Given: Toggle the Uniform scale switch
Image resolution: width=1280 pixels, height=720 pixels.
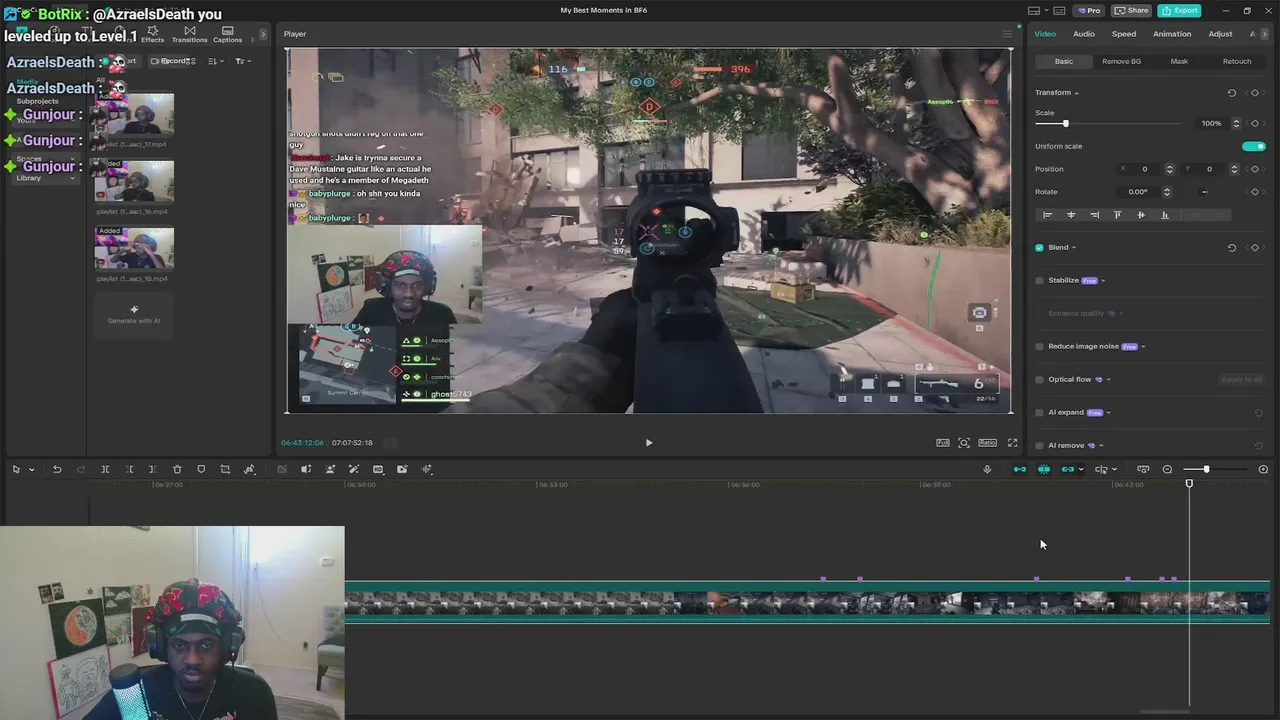Looking at the screenshot, I should coord(1254,146).
